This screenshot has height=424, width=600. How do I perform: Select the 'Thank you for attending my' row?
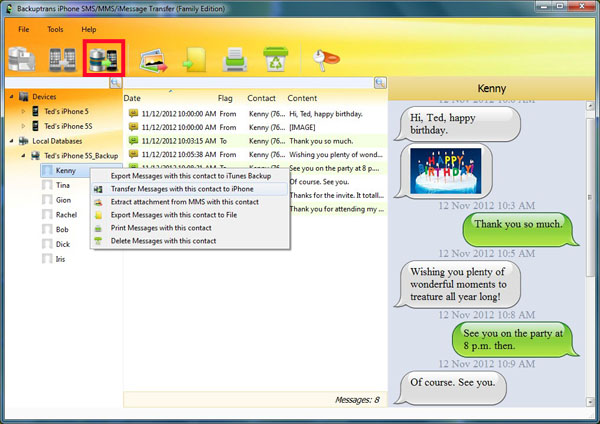click(338, 209)
